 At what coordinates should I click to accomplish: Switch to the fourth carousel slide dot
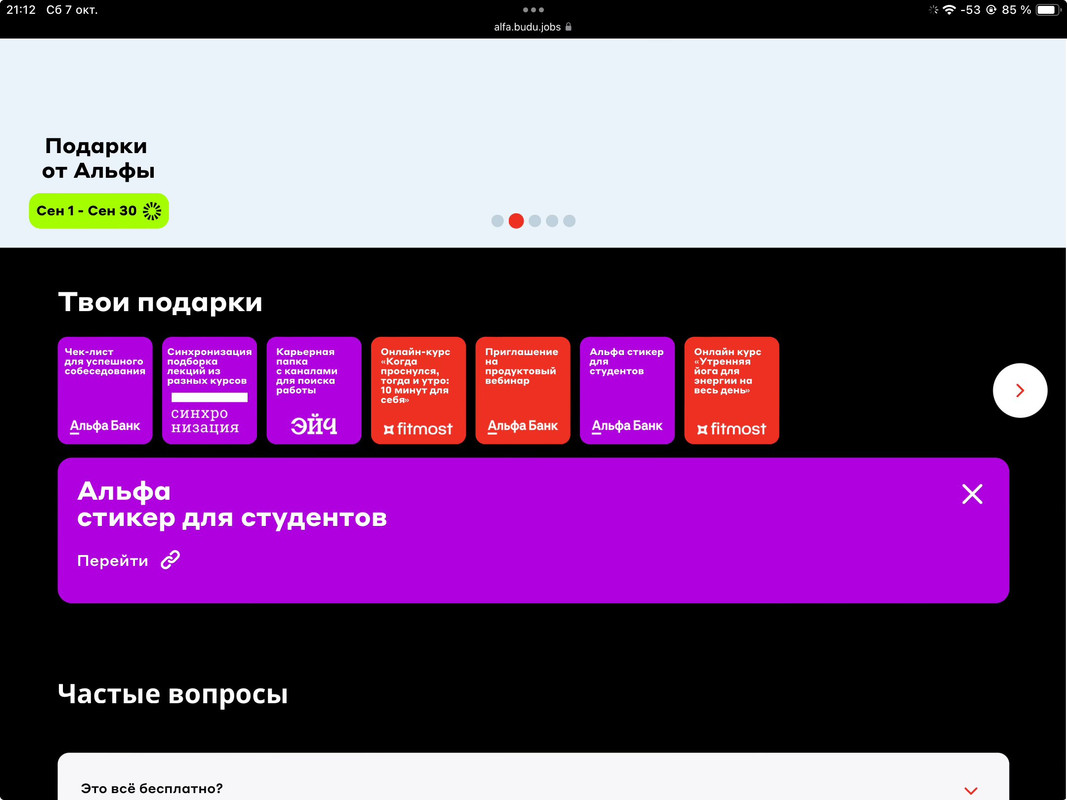click(552, 221)
